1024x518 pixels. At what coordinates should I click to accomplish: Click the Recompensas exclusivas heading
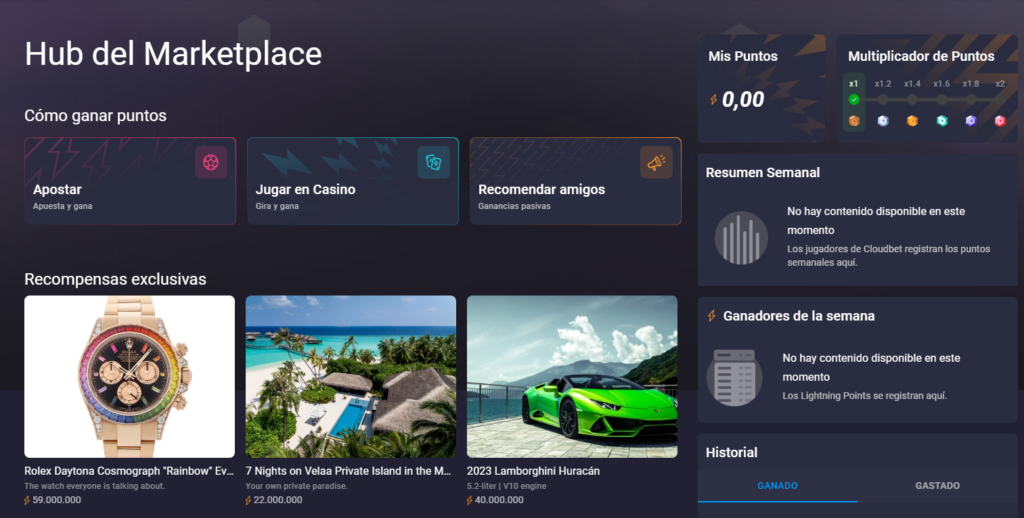(x=116, y=280)
